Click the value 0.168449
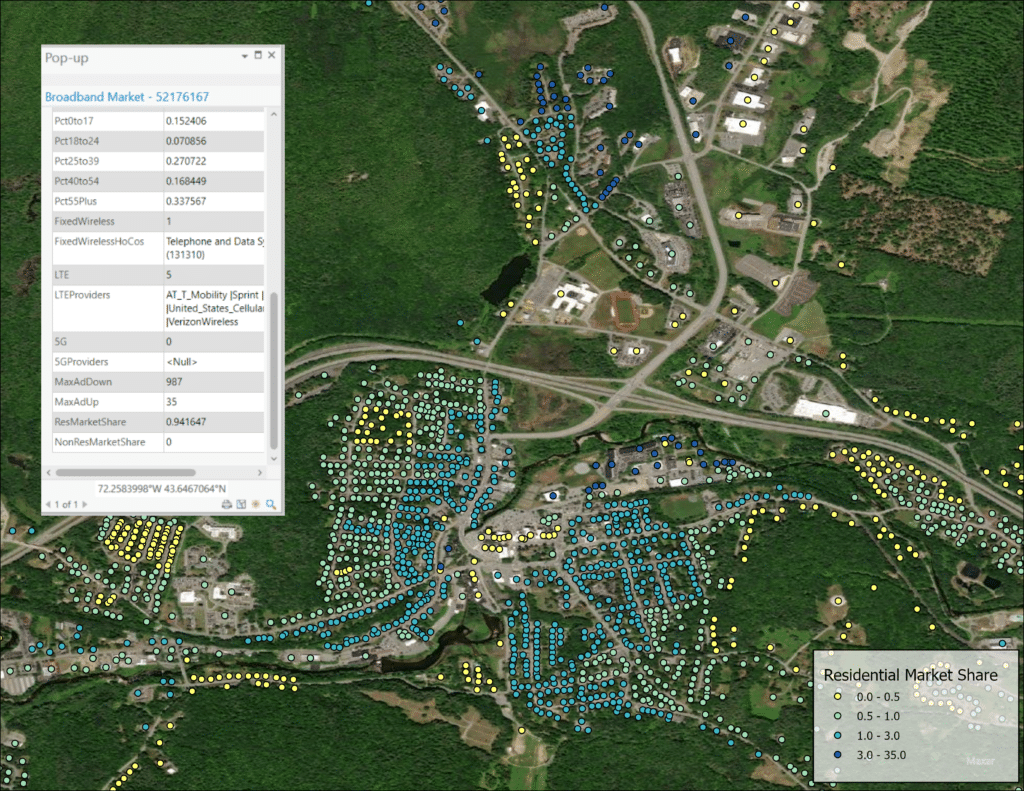This screenshot has width=1024, height=791. point(186,181)
